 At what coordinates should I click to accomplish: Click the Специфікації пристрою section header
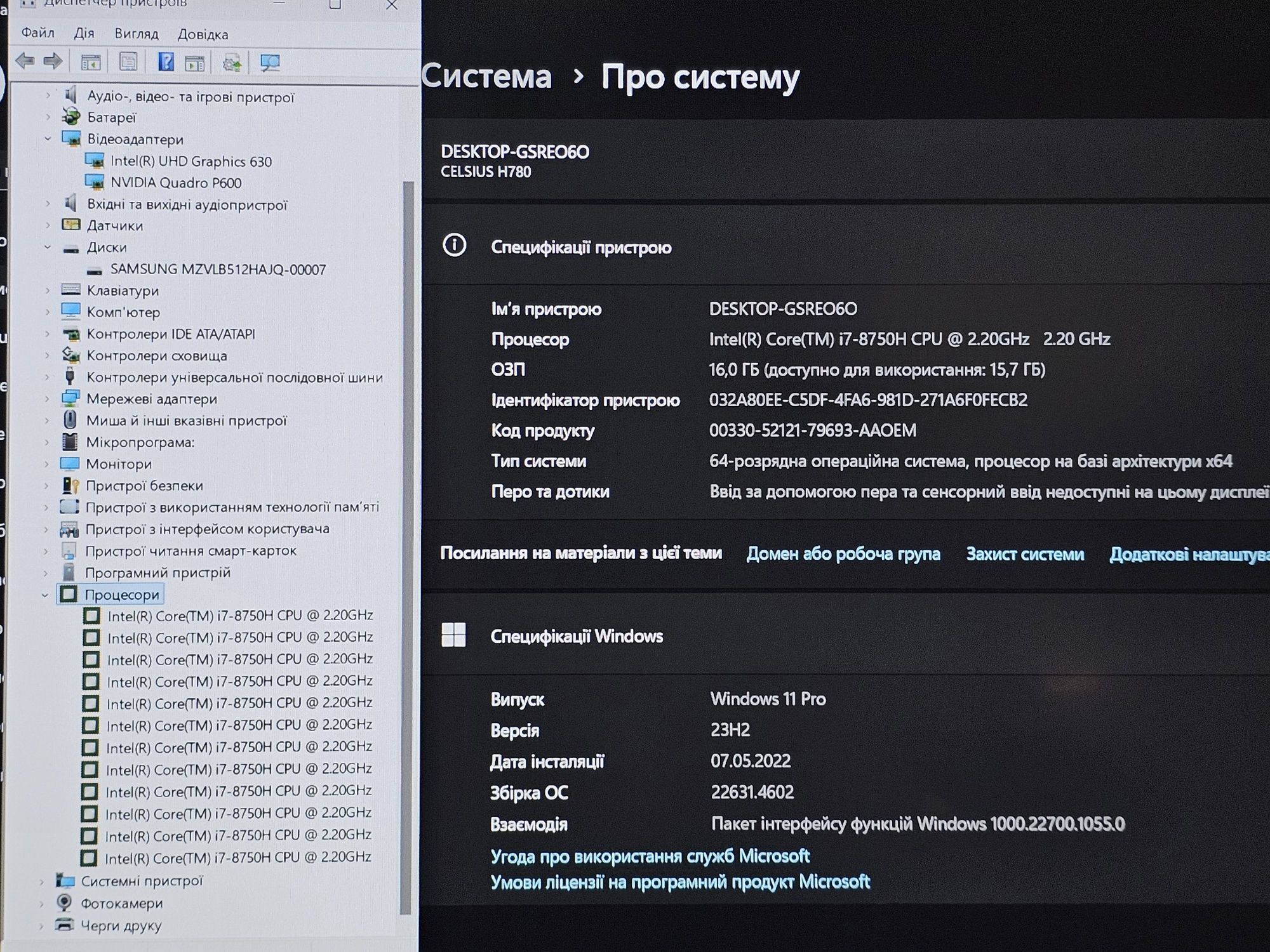coord(580,247)
